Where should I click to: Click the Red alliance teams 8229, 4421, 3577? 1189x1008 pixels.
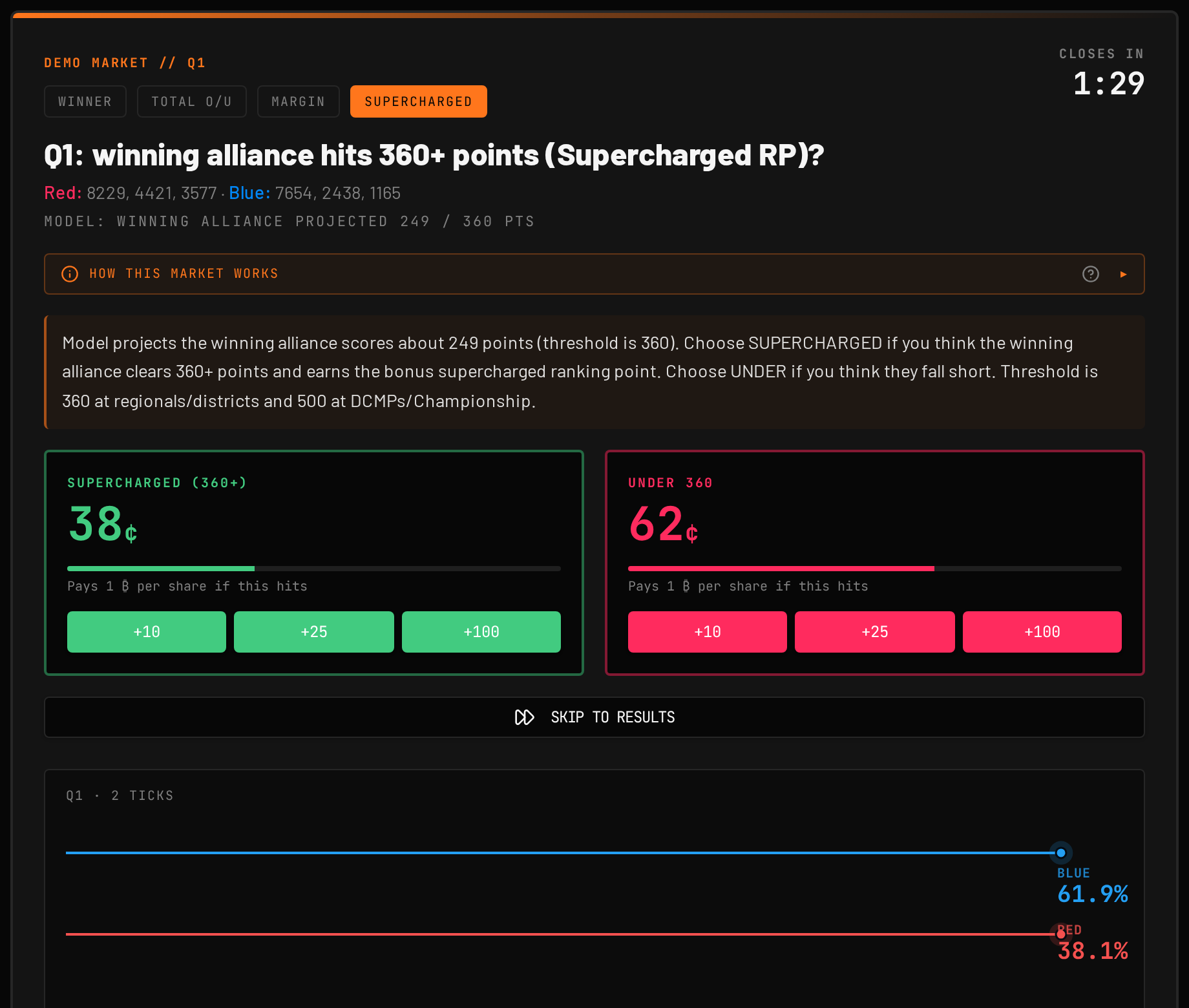coord(131,193)
